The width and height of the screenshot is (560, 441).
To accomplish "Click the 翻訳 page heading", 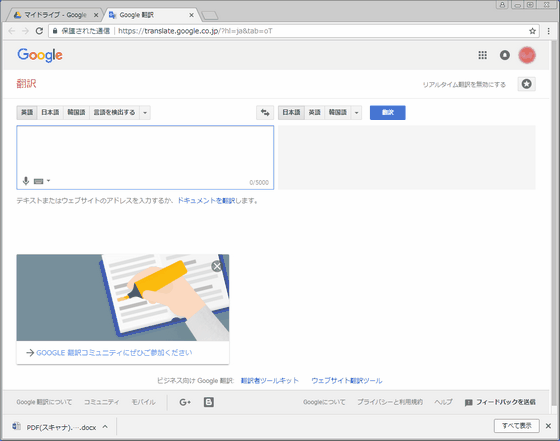I will pyautogui.click(x=26, y=84).
